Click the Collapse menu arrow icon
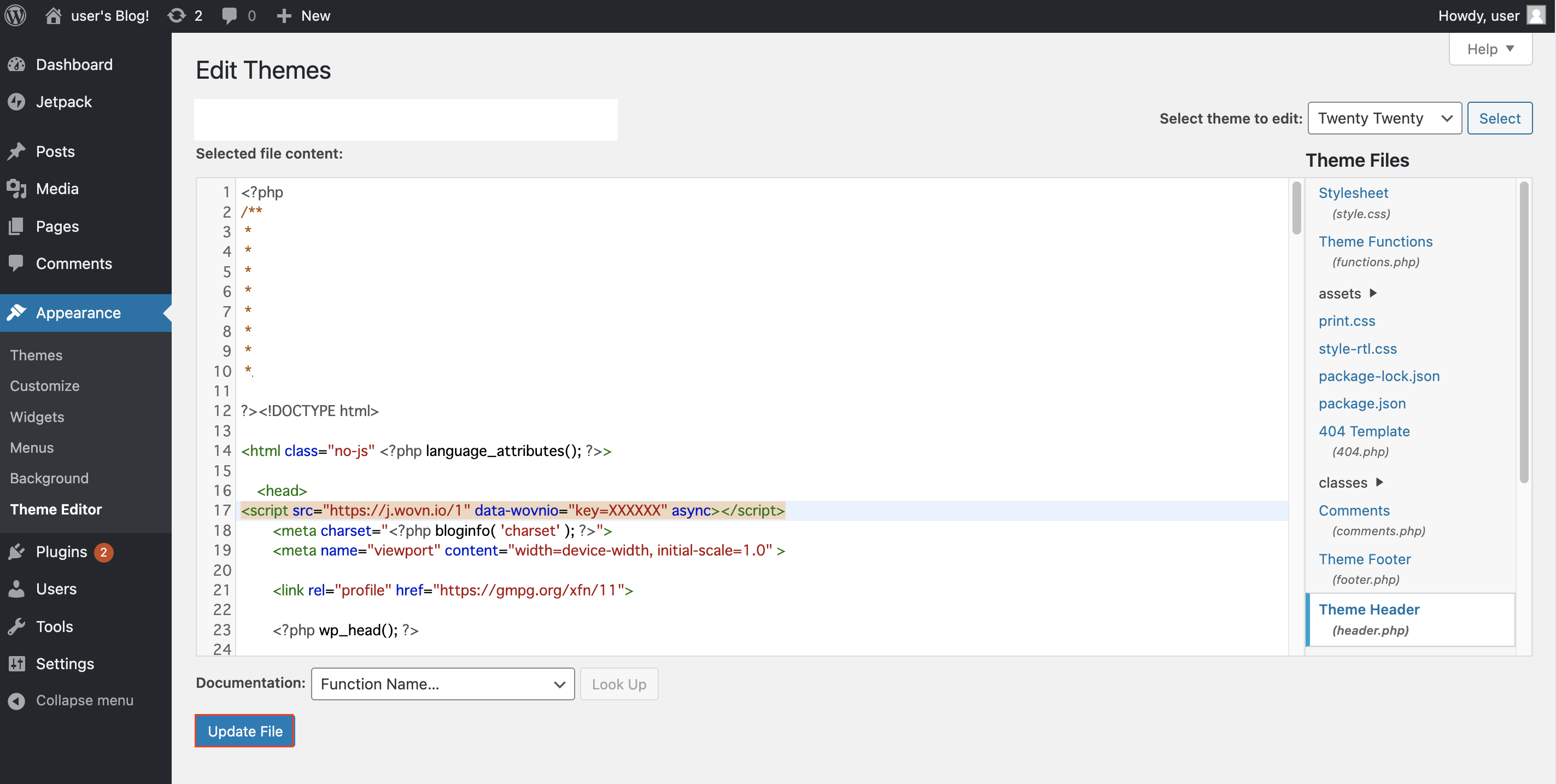The image size is (1556, 784). pos(17,701)
